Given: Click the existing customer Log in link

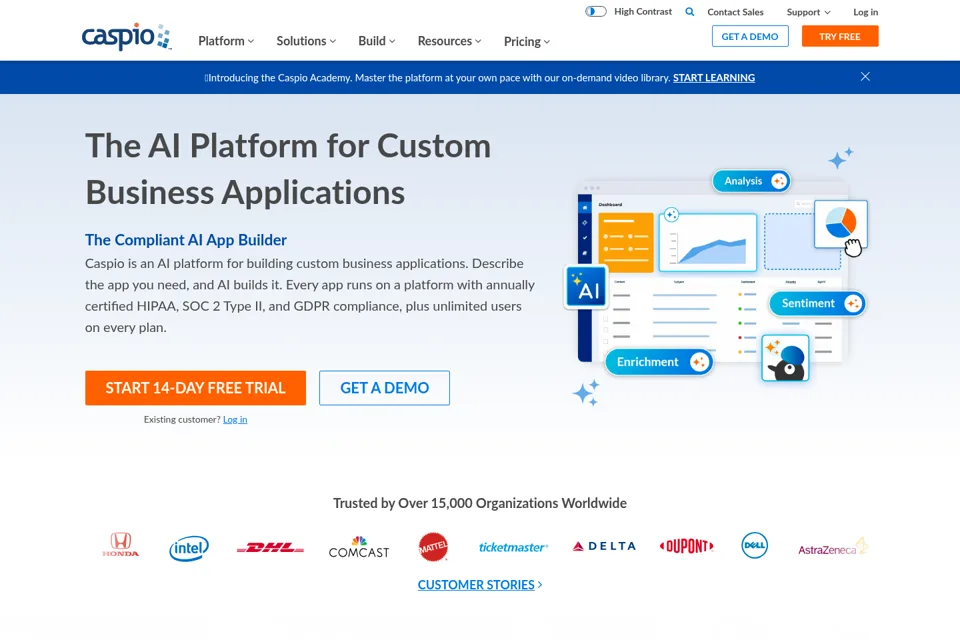Looking at the screenshot, I should click(x=235, y=420).
